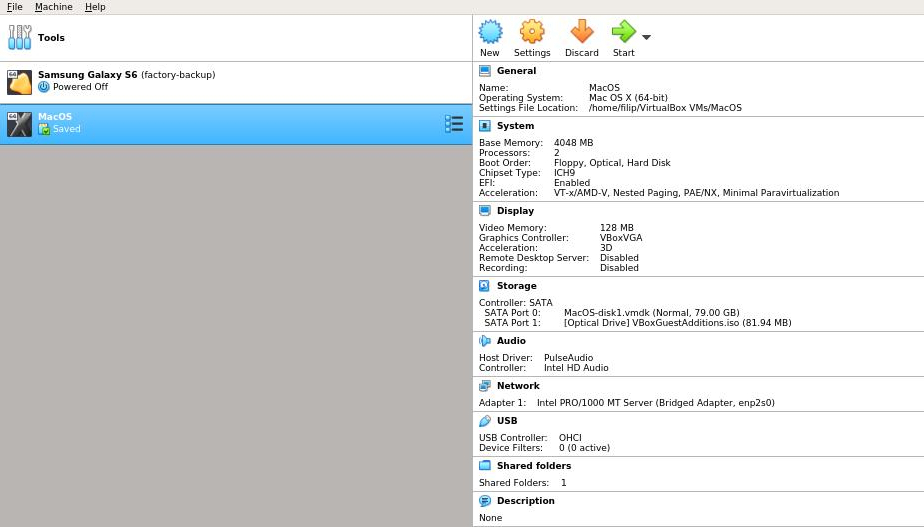Viewport: 924px width, 527px height.
Task: Select the Tools entry label
Action: click(x=51, y=38)
